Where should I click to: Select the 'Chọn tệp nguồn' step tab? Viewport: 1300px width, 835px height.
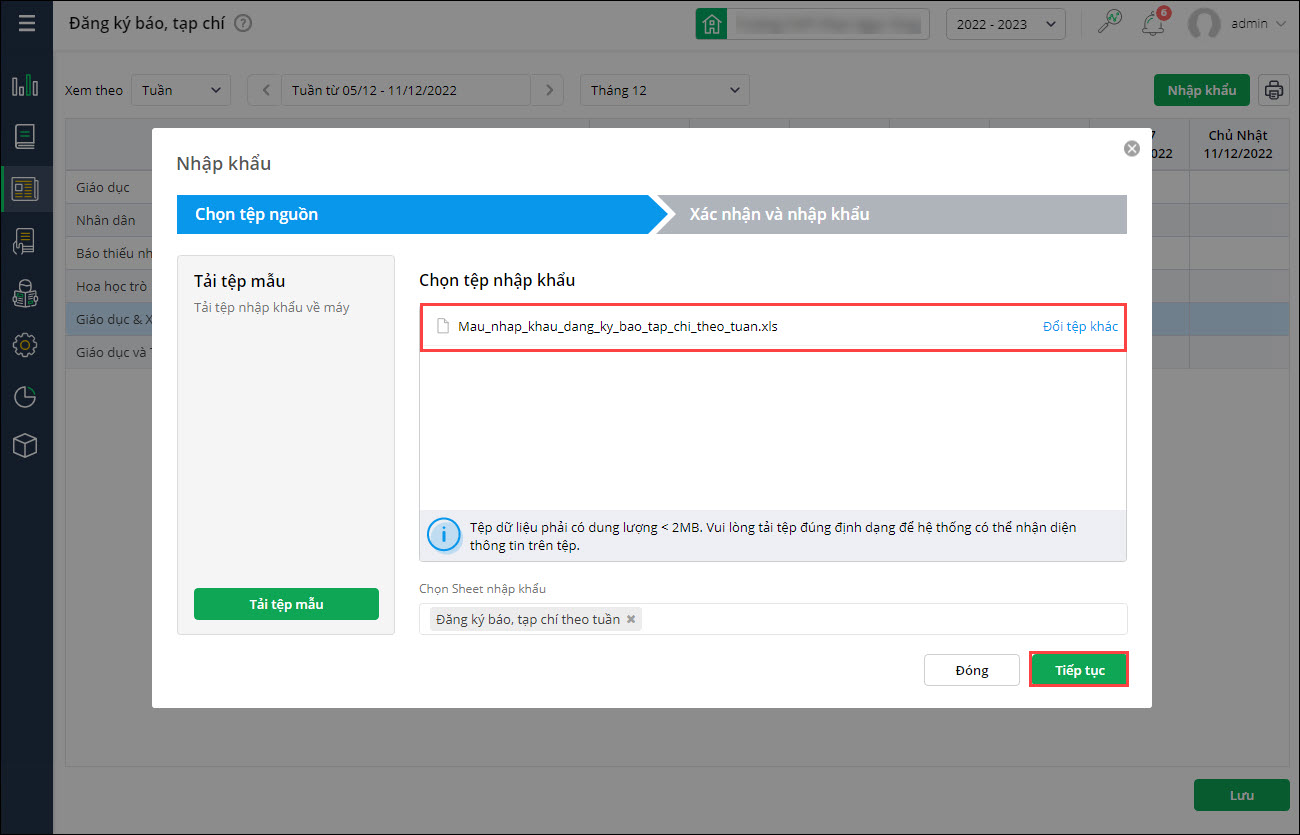412,214
